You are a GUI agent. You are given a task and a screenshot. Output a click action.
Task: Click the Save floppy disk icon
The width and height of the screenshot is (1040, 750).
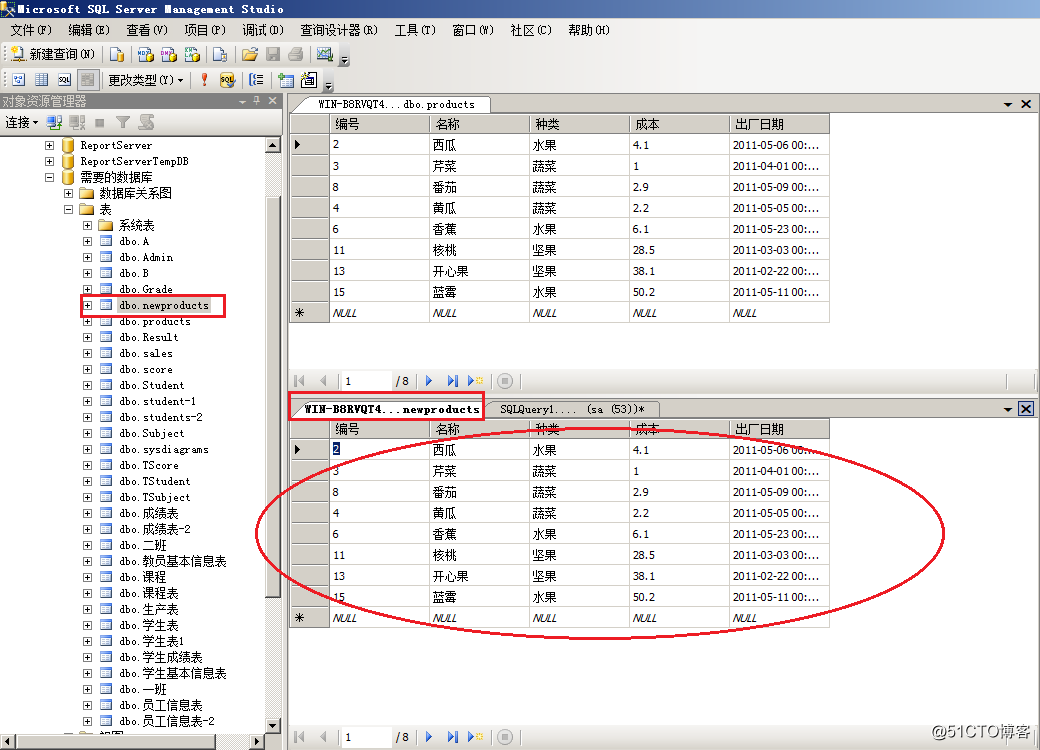click(x=273, y=54)
